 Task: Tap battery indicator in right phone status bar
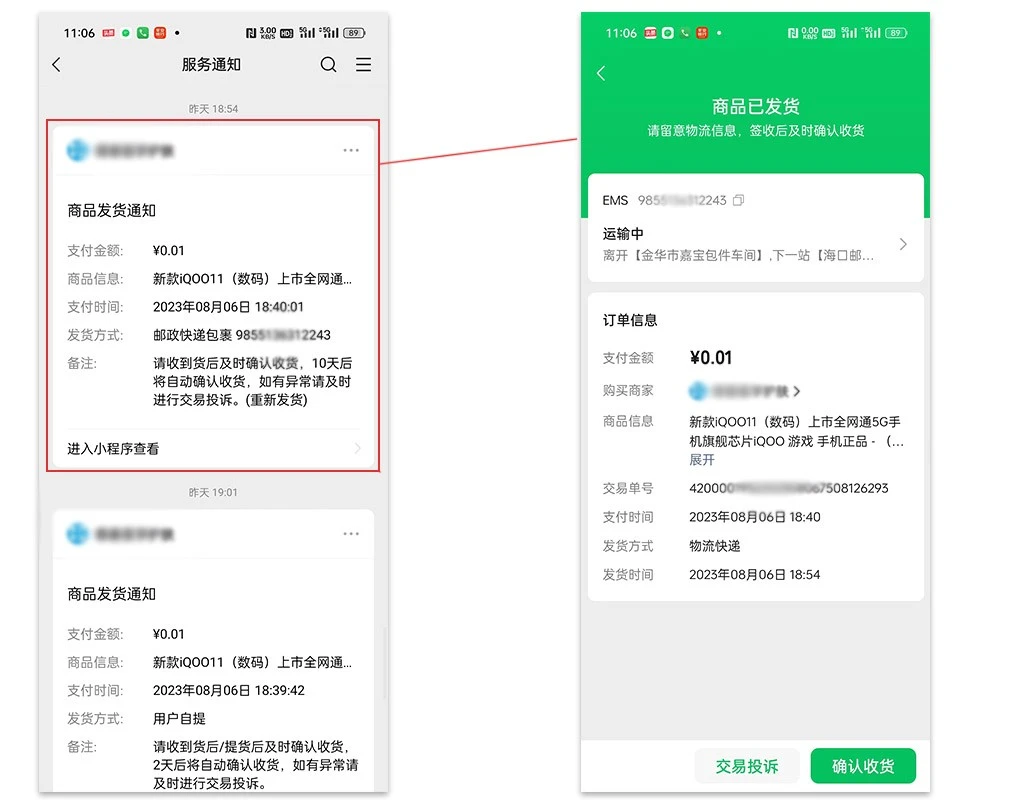[x=896, y=33]
